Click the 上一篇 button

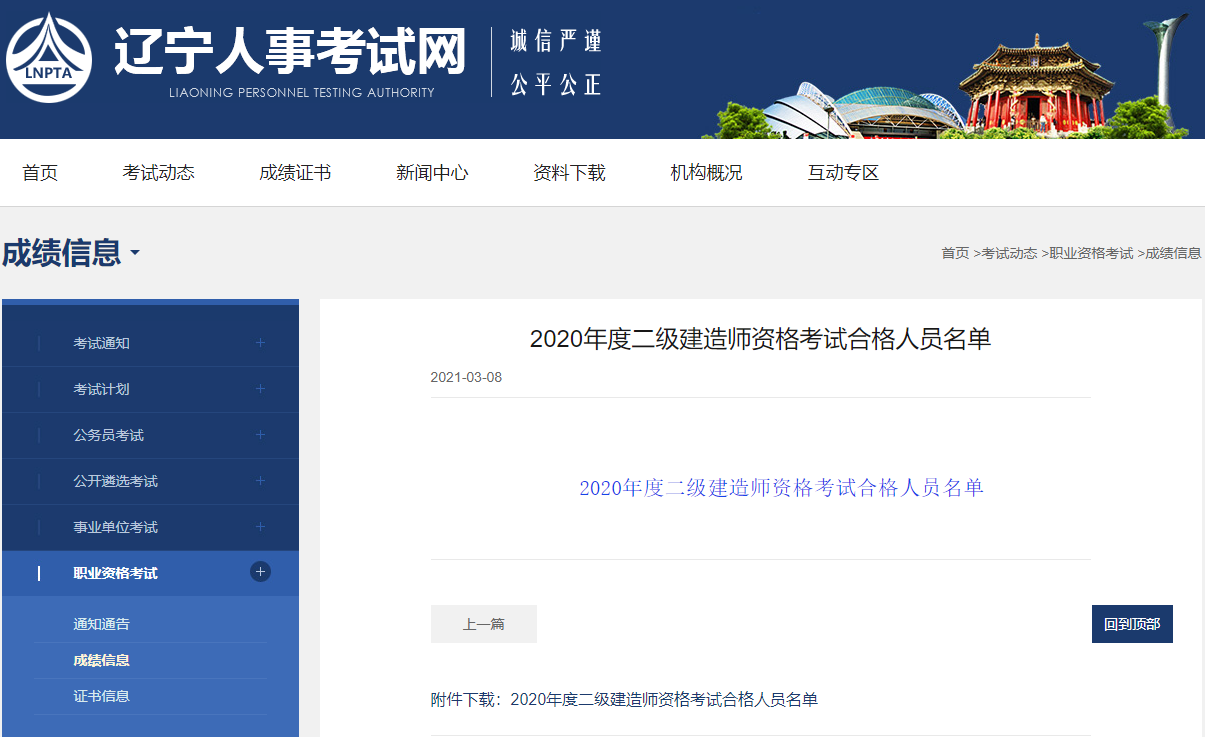tap(483, 623)
